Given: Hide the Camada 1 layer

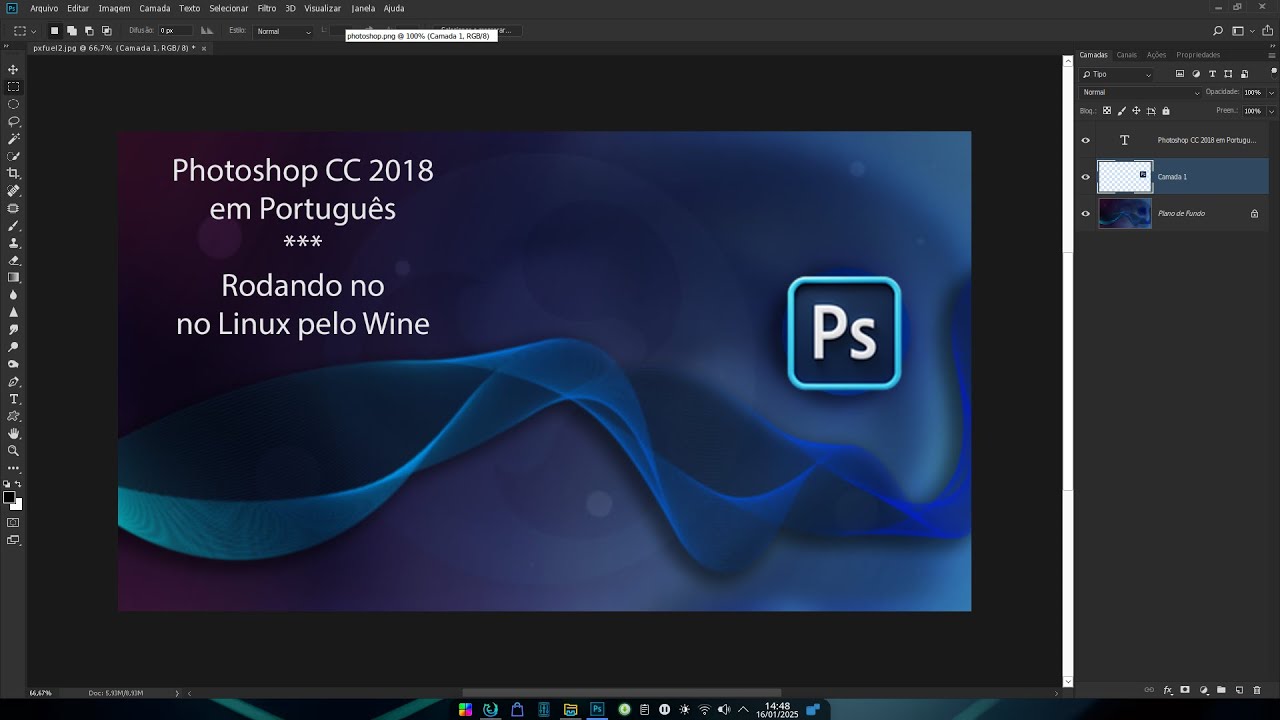Looking at the screenshot, I should [x=1086, y=177].
